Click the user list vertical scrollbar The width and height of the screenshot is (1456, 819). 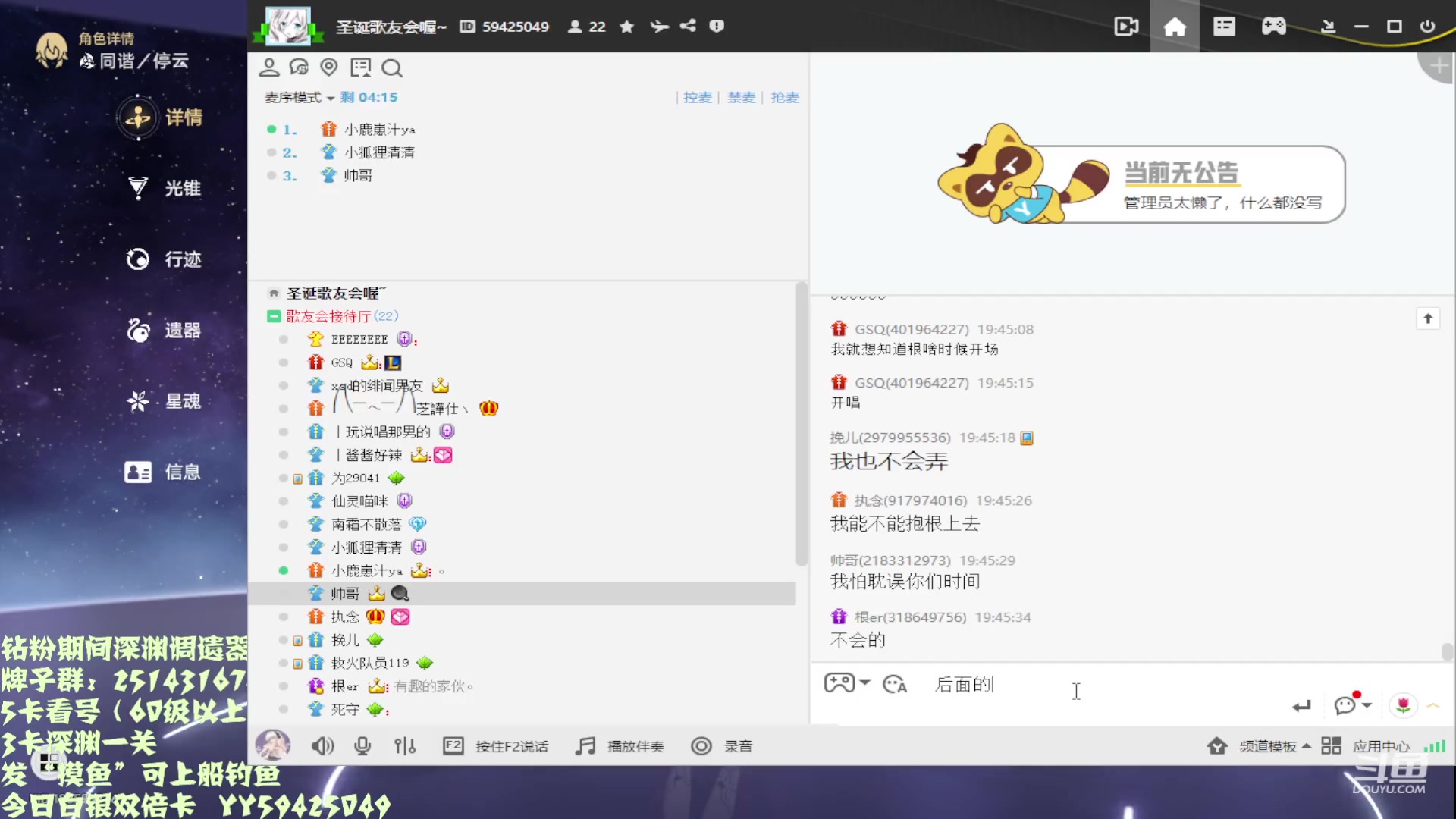click(801, 425)
